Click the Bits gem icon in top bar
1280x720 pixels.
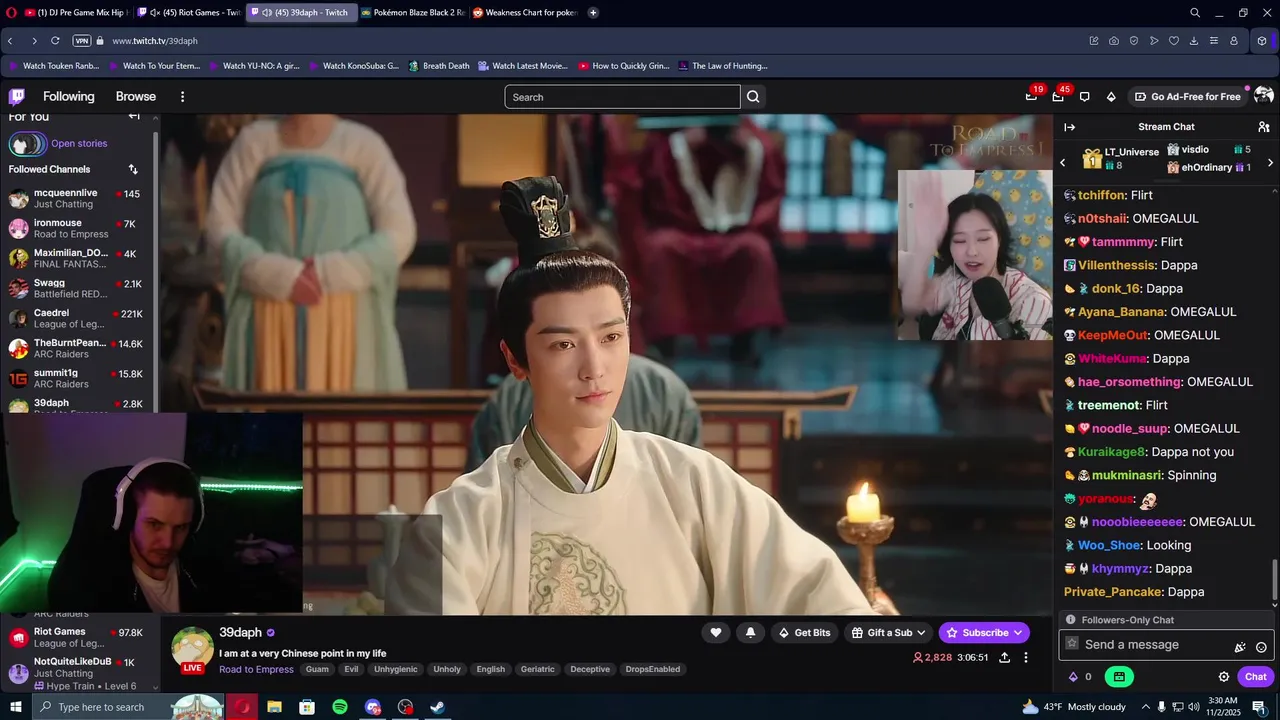pos(1111,97)
